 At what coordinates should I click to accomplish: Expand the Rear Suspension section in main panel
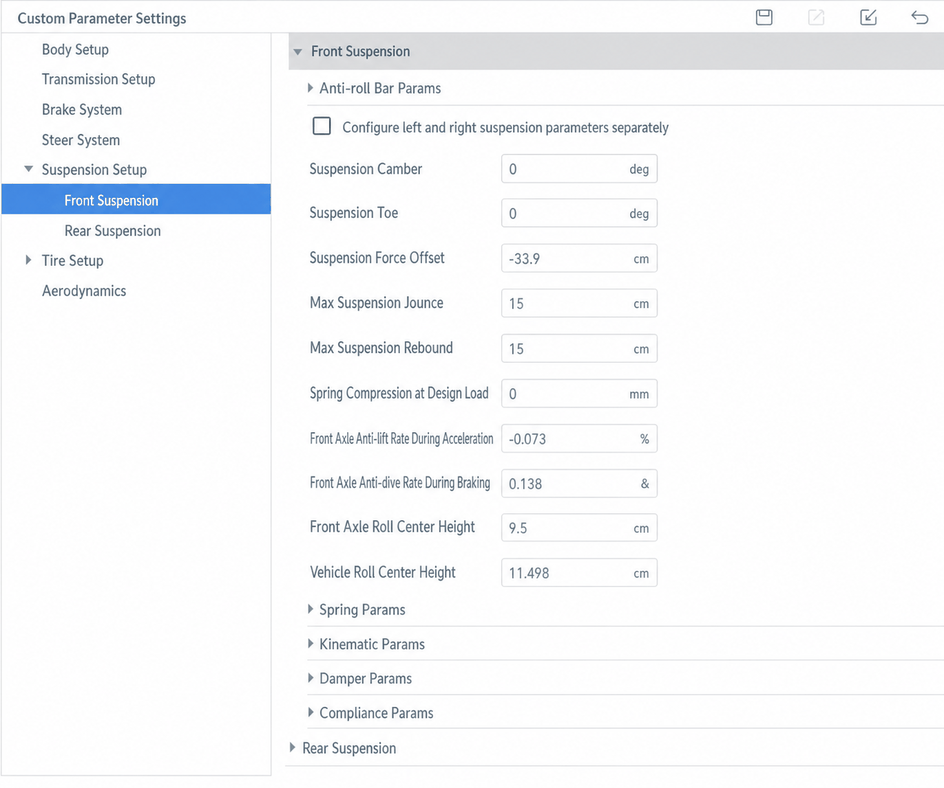pos(293,748)
